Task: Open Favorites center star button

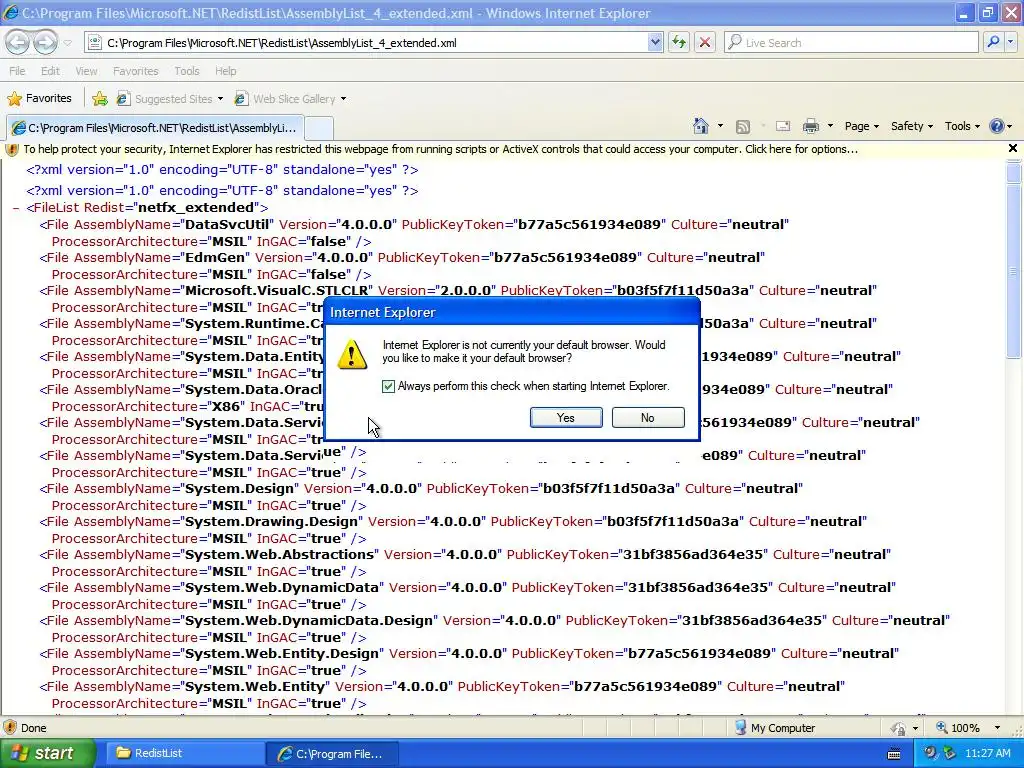Action: (x=39, y=98)
